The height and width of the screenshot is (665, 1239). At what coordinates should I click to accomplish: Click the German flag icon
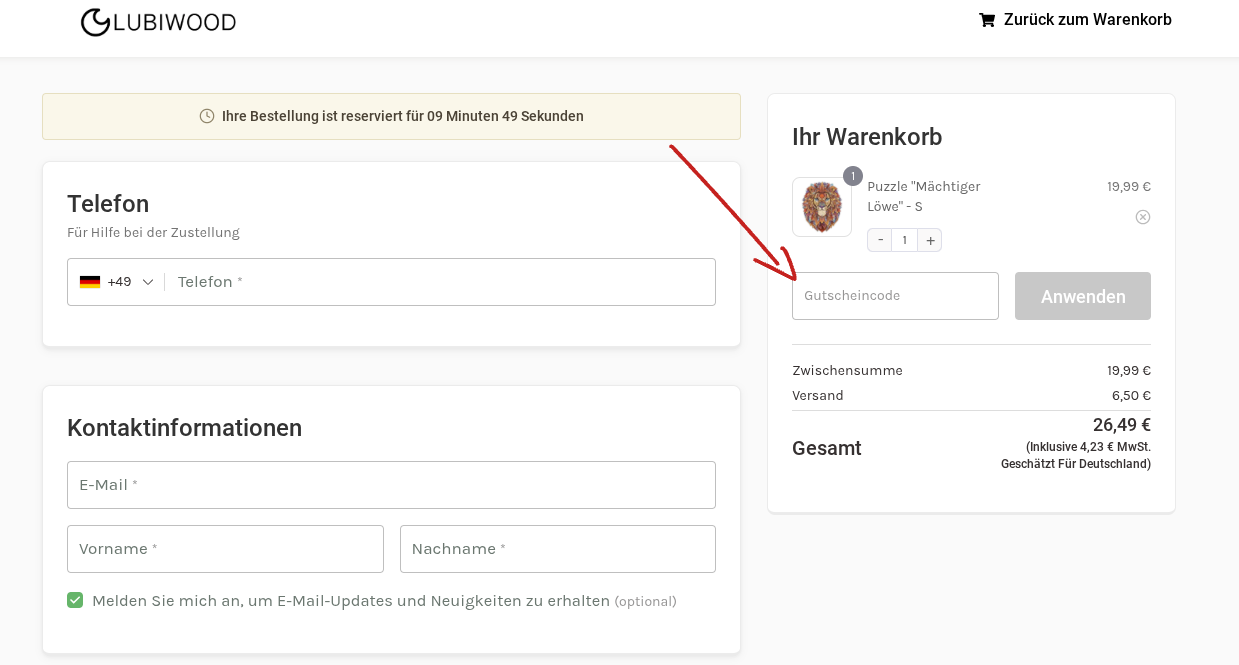click(90, 282)
